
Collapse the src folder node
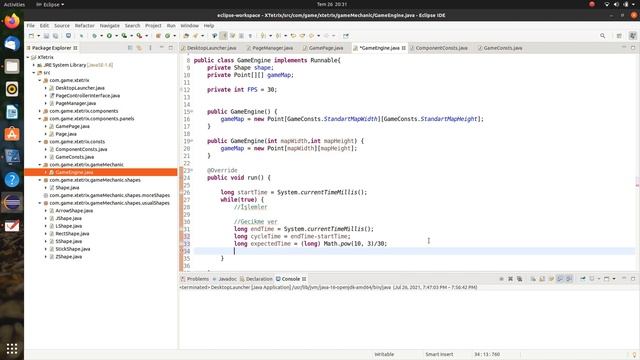(34, 73)
